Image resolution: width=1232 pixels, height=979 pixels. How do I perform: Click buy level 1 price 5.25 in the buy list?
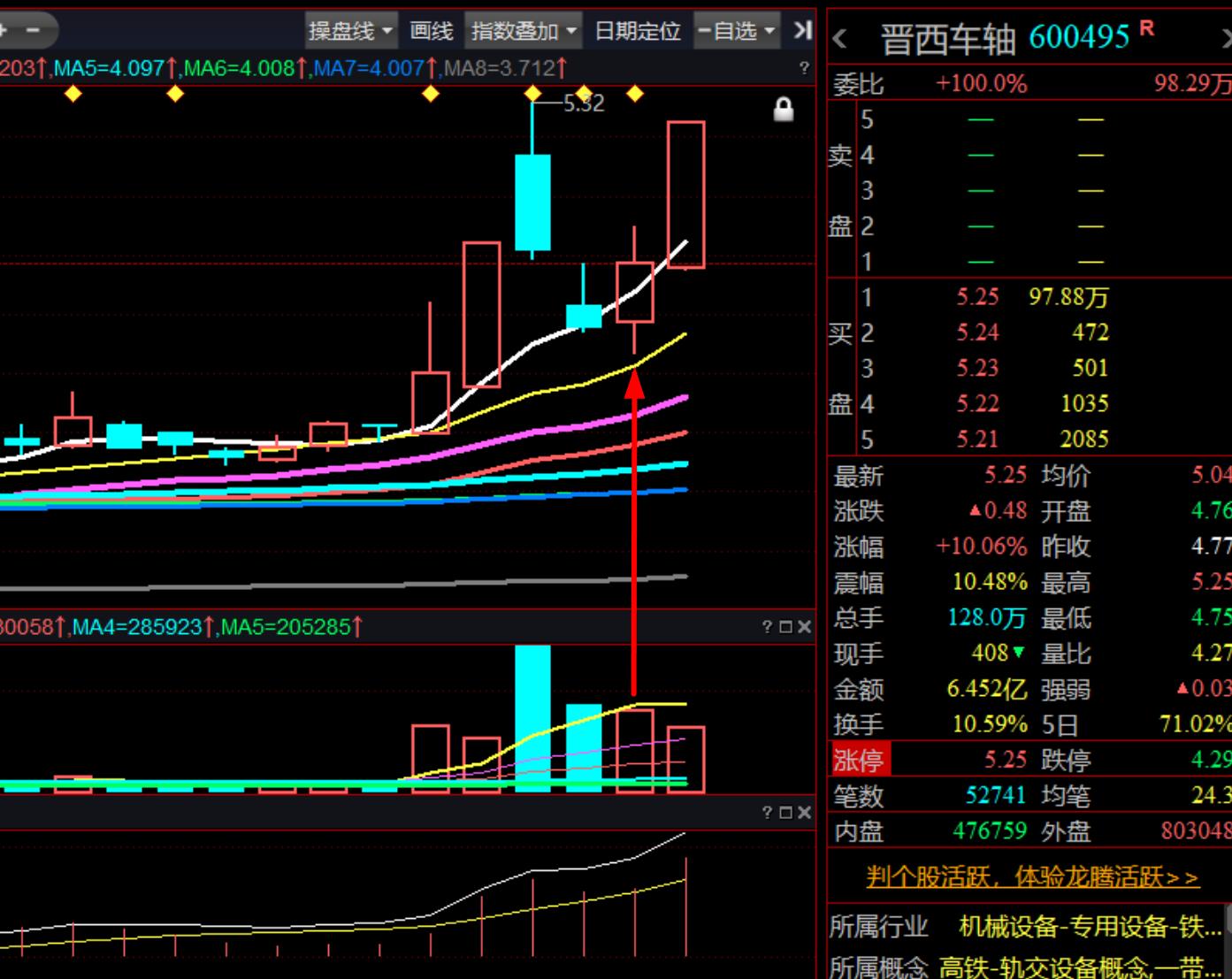click(x=977, y=297)
